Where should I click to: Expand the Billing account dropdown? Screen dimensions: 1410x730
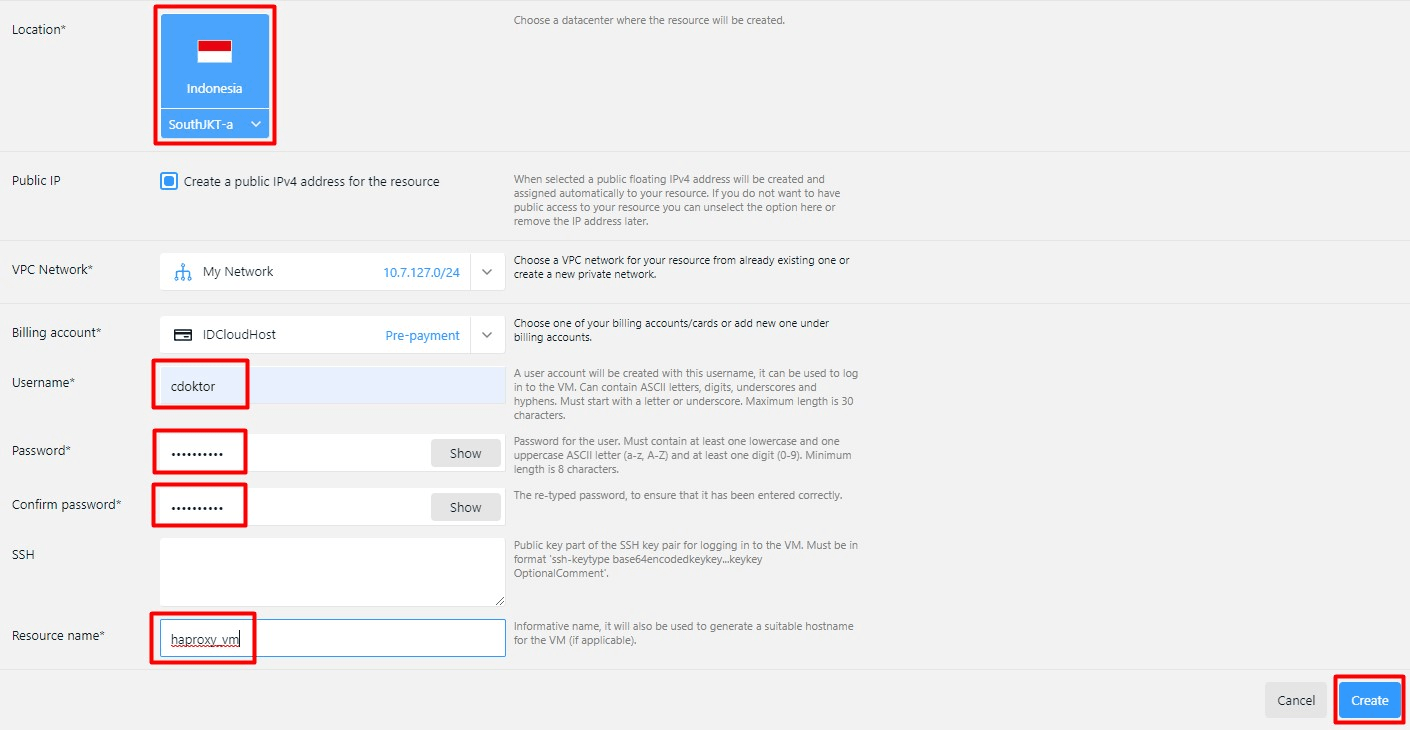487,334
